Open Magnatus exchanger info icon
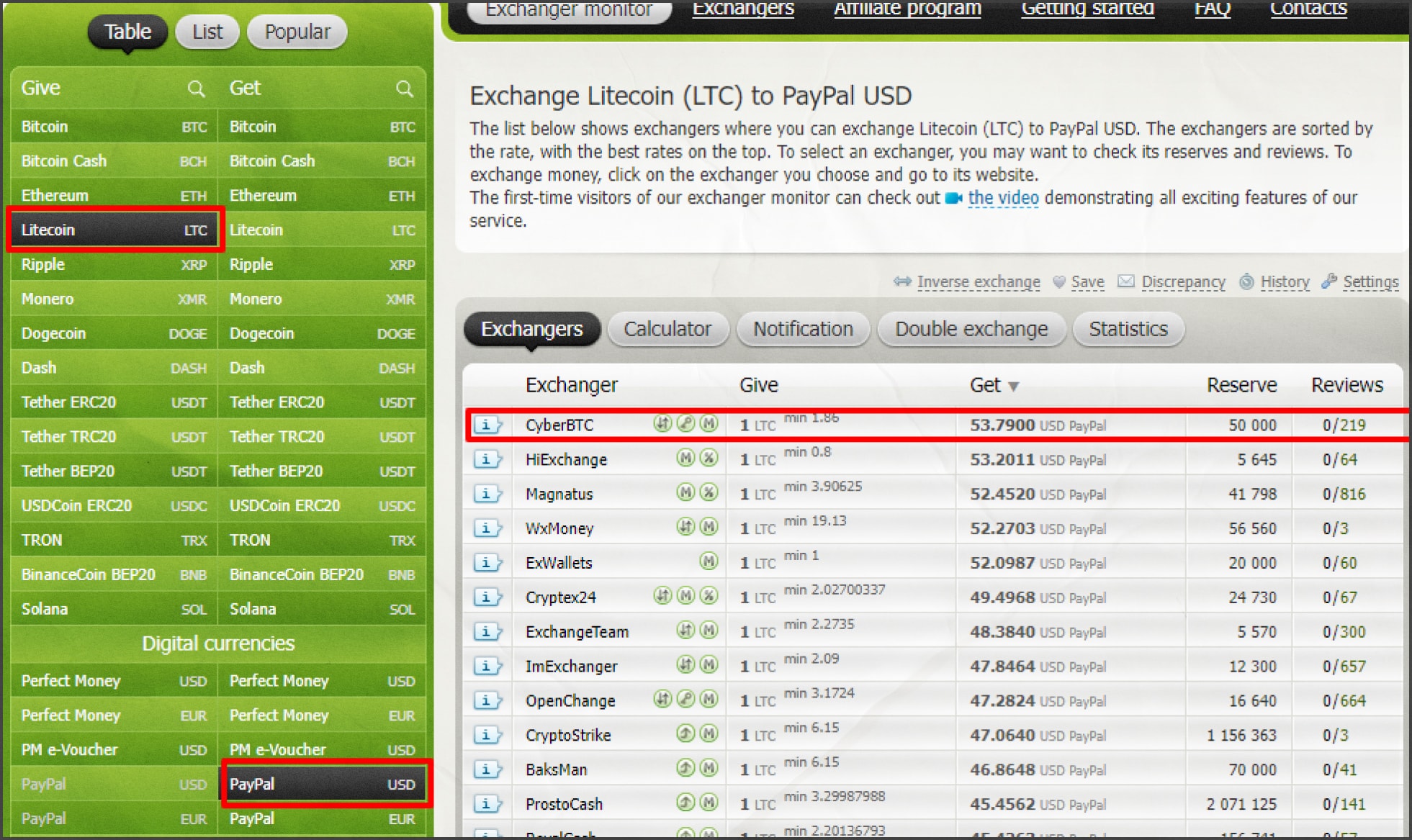The height and width of the screenshot is (840, 1412). 487,494
